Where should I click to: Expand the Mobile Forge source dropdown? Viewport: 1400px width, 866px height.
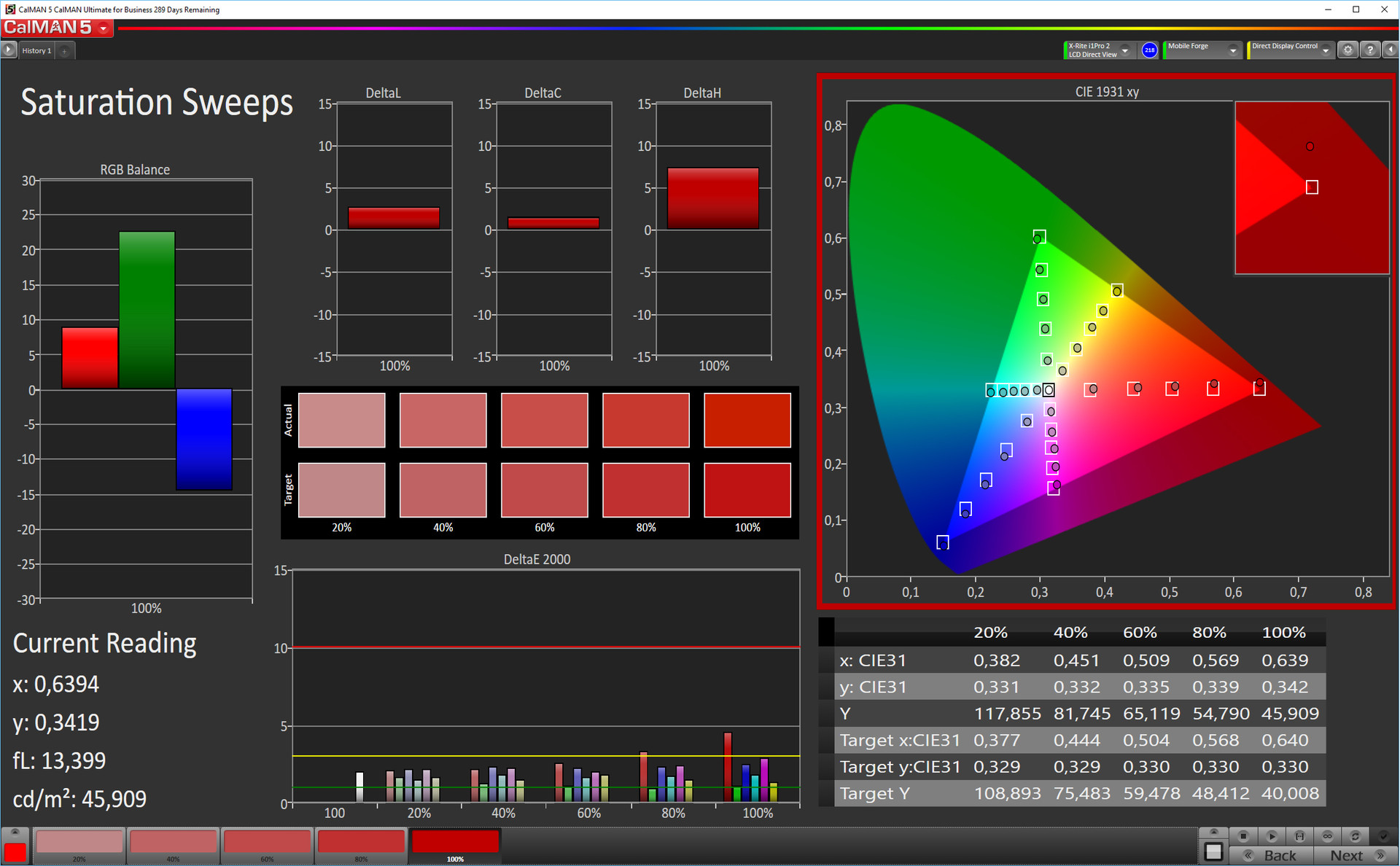point(1233,50)
